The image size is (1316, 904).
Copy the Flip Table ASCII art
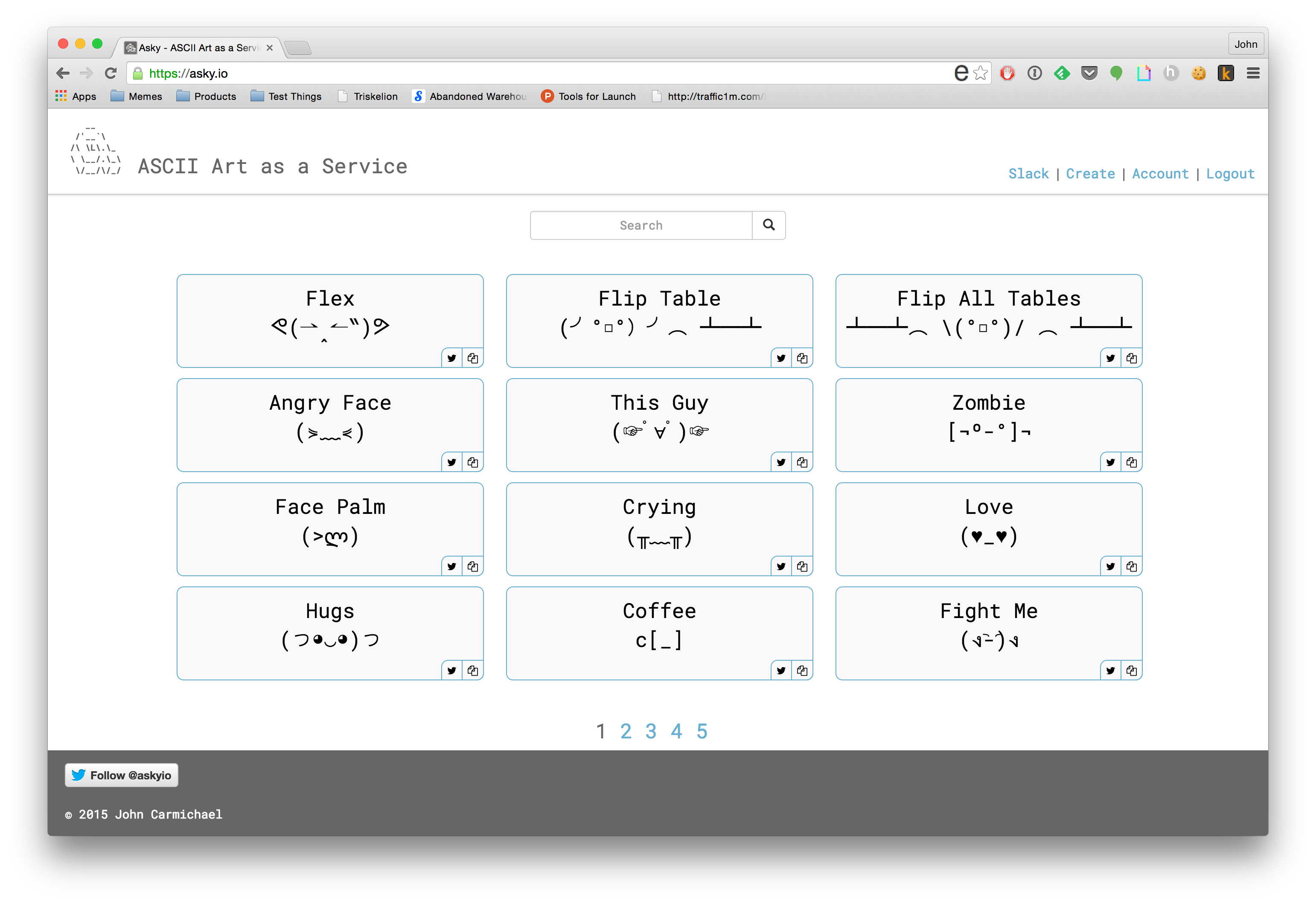(x=802, y=358)
